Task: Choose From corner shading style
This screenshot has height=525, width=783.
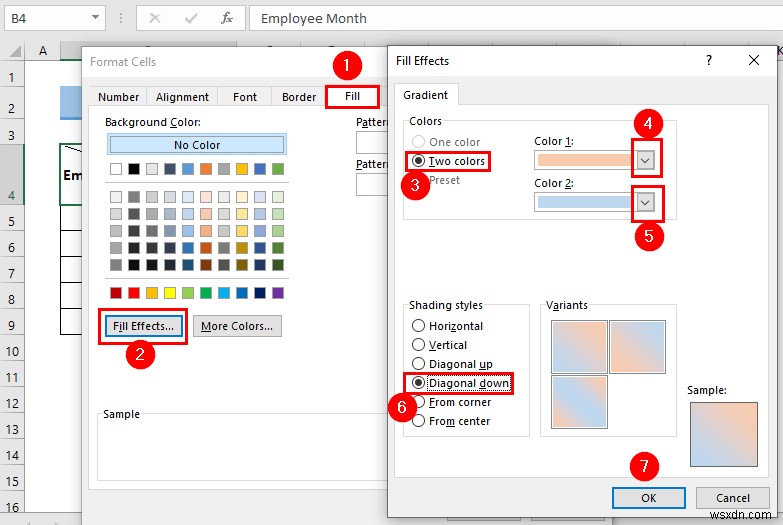Action: click(418, 402)
